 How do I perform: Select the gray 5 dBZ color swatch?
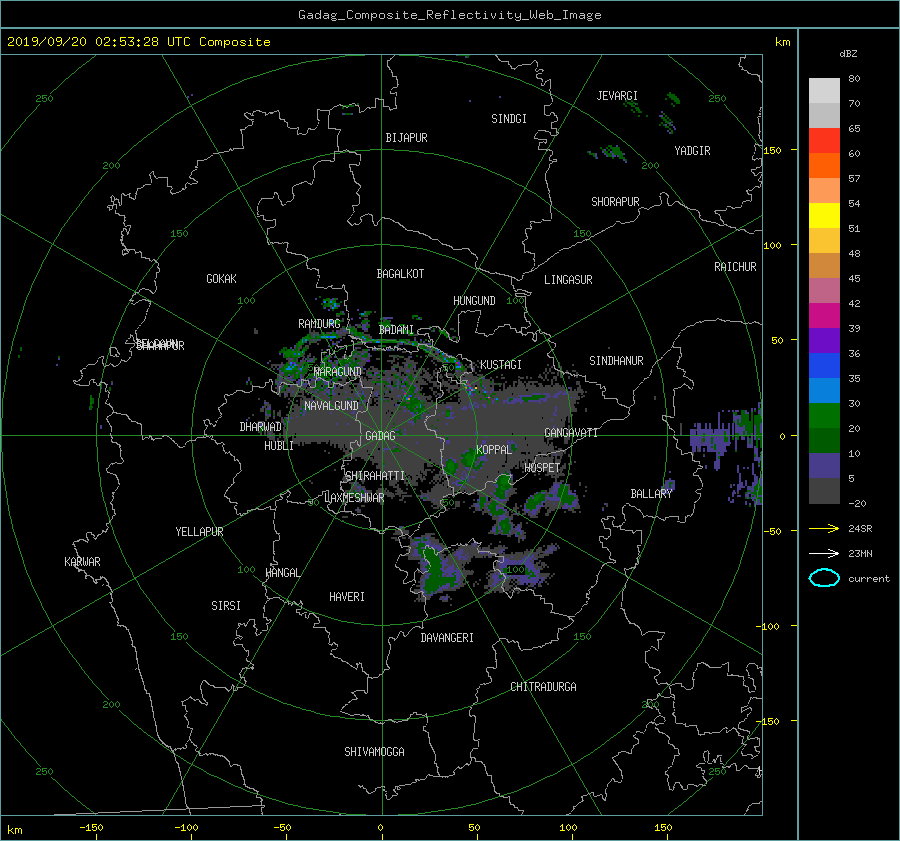tap(824, 491)
